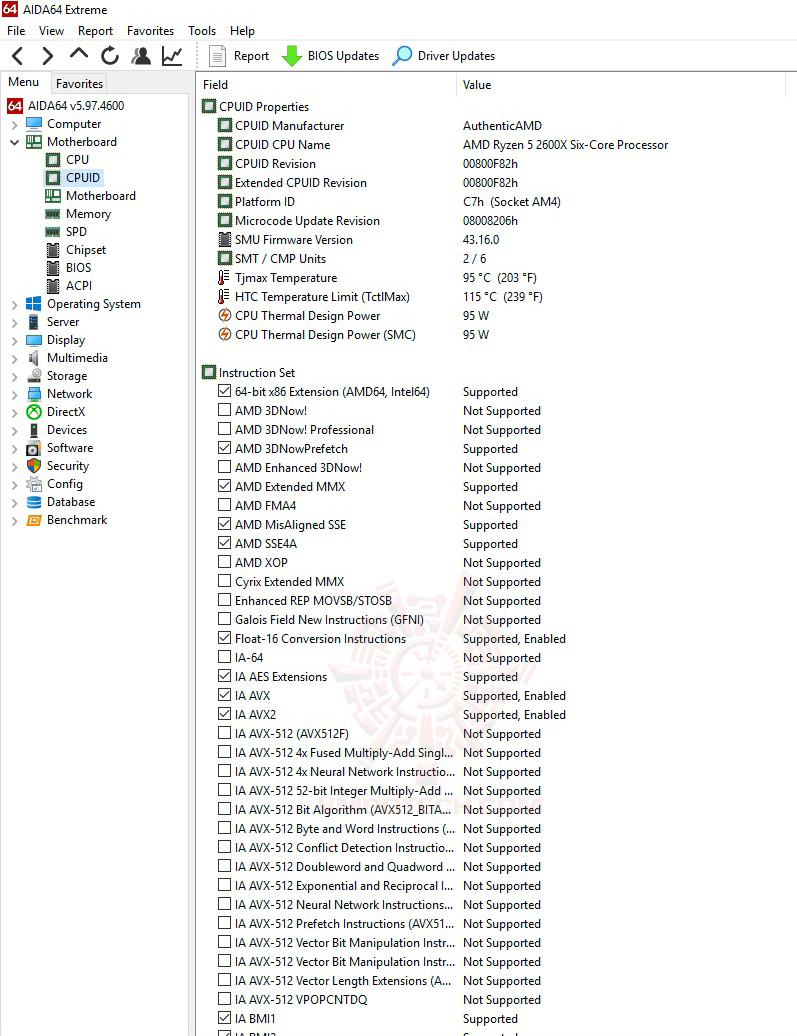Open the user profile toolbar icon

140,56
